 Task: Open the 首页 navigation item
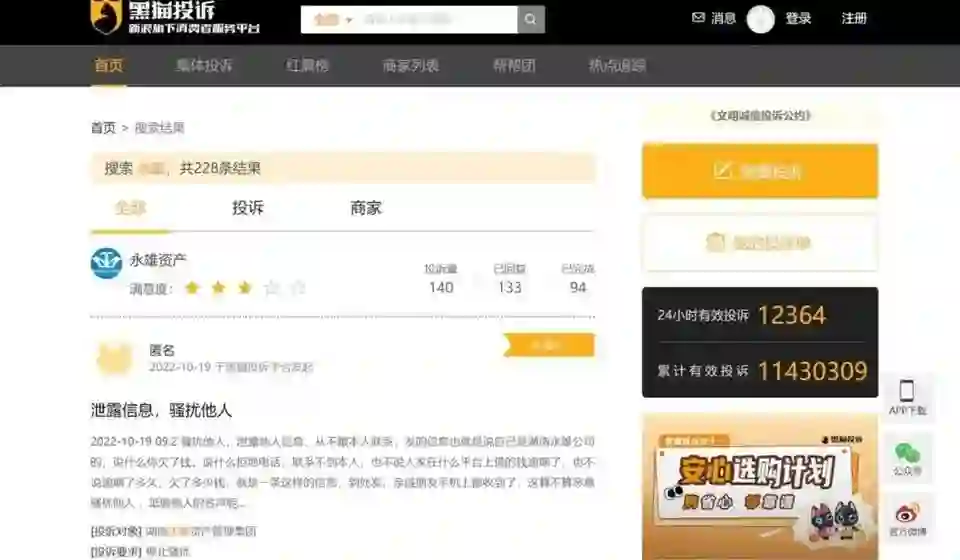point(109,65)
